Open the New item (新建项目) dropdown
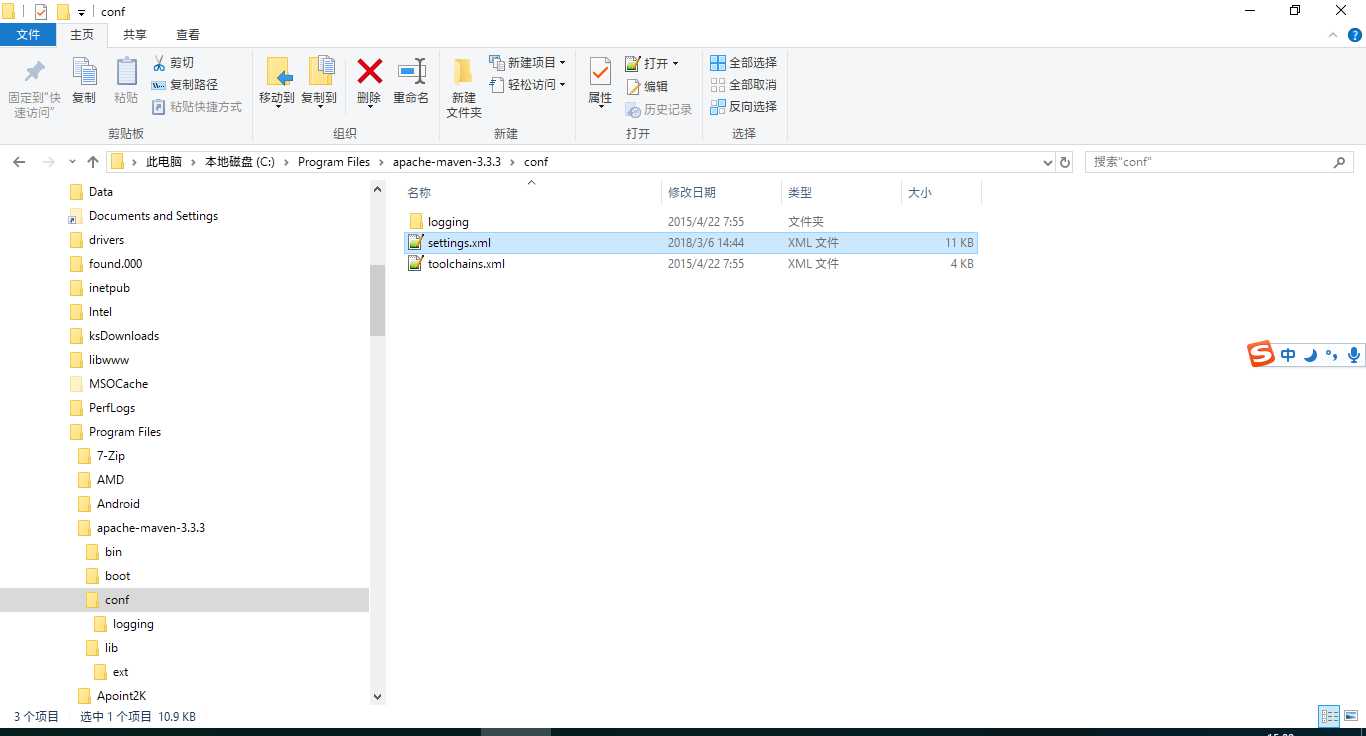1366x736 pixels. point(528,62)
